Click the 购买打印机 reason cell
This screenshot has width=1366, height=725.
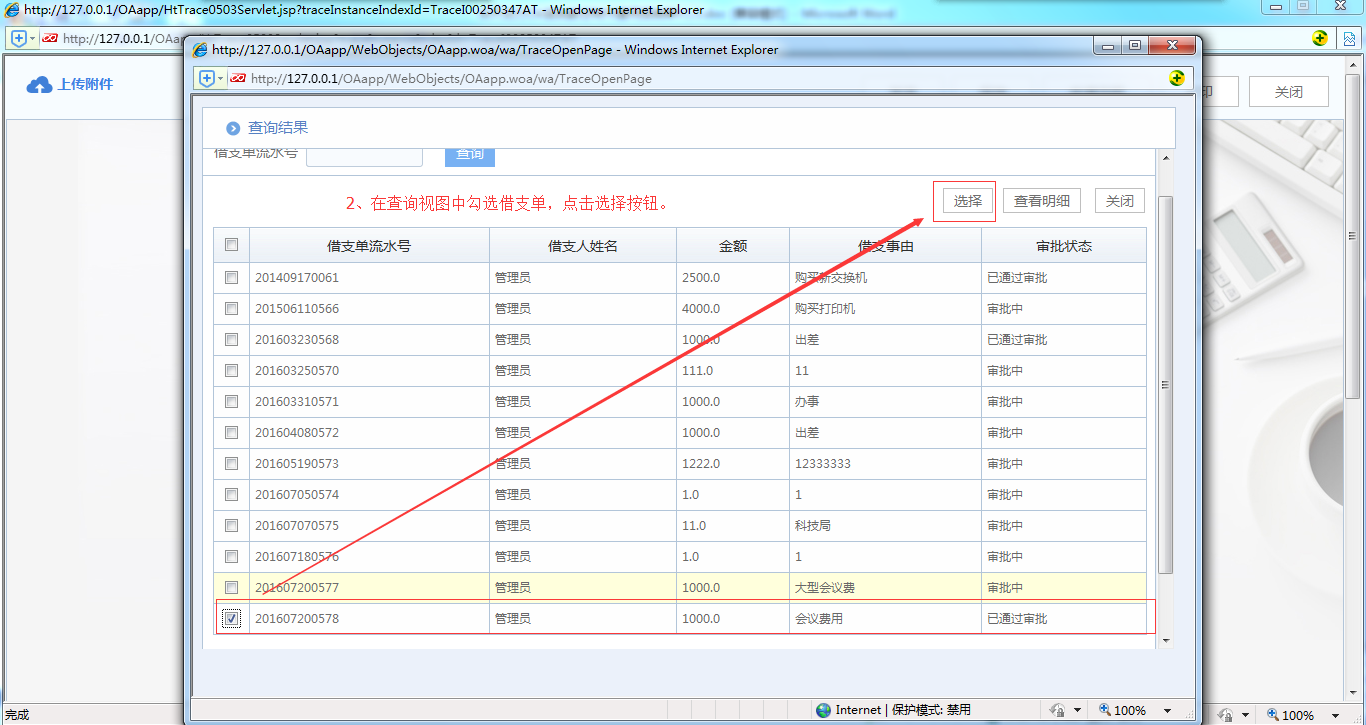(885, 308)
